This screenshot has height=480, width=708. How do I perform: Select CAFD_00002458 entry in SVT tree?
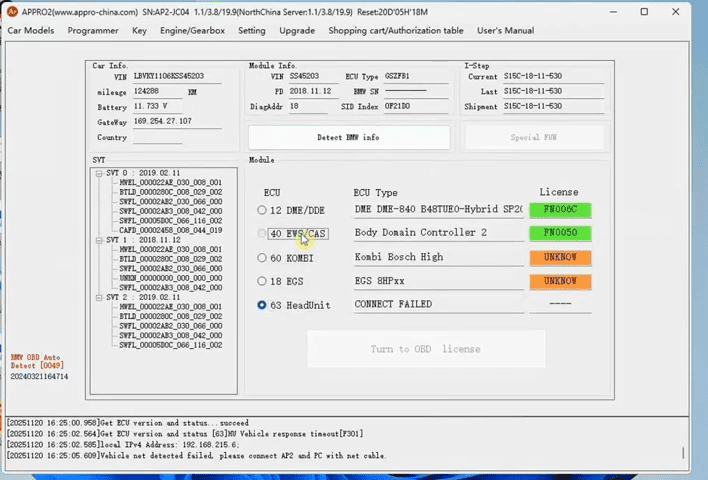point(170,230)
